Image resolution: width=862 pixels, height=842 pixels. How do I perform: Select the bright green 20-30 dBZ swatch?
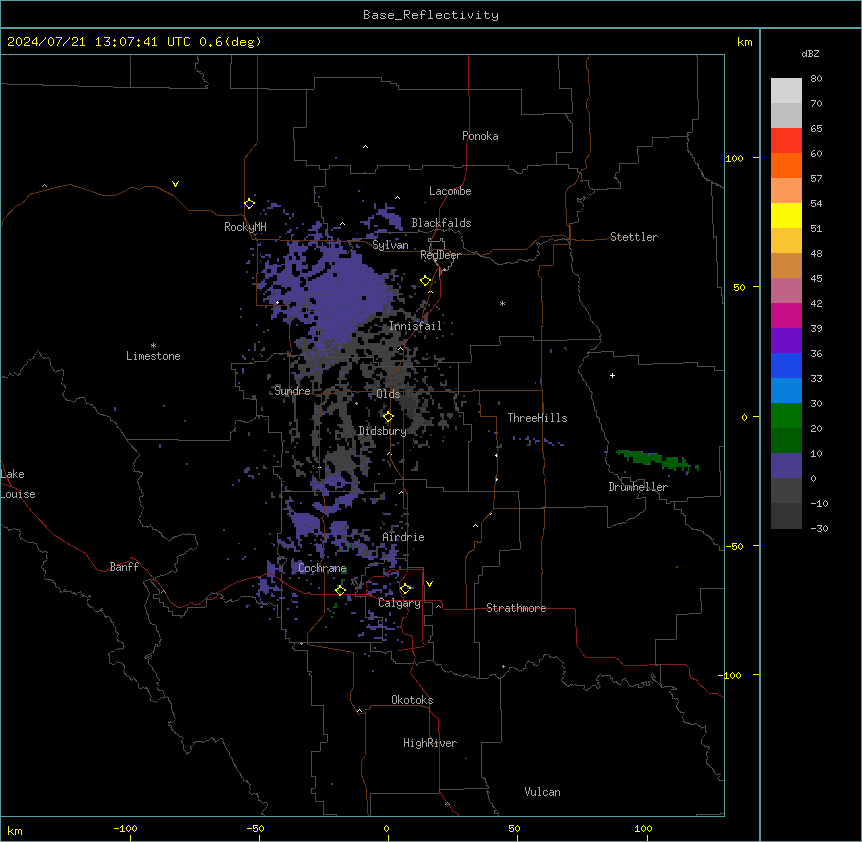[786, 416]
